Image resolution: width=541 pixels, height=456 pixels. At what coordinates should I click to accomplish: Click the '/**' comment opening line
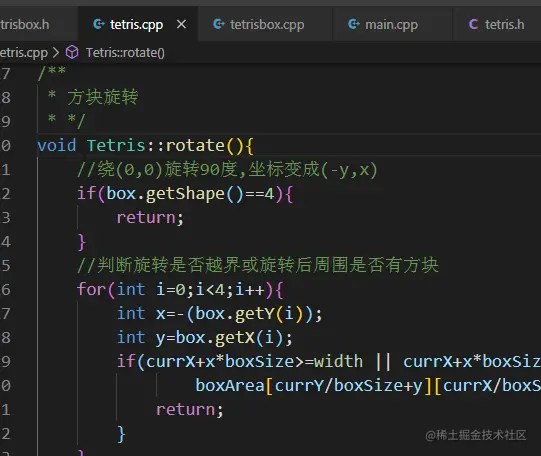52,73
